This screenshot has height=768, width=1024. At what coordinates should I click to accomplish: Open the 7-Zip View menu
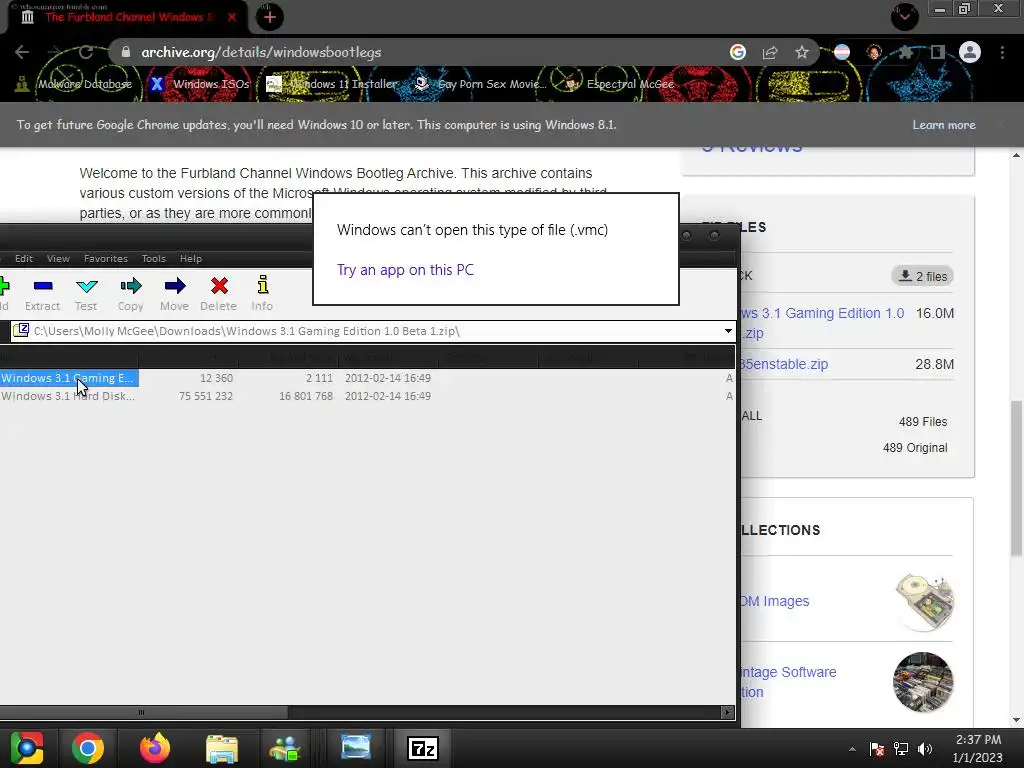point(58,259)
